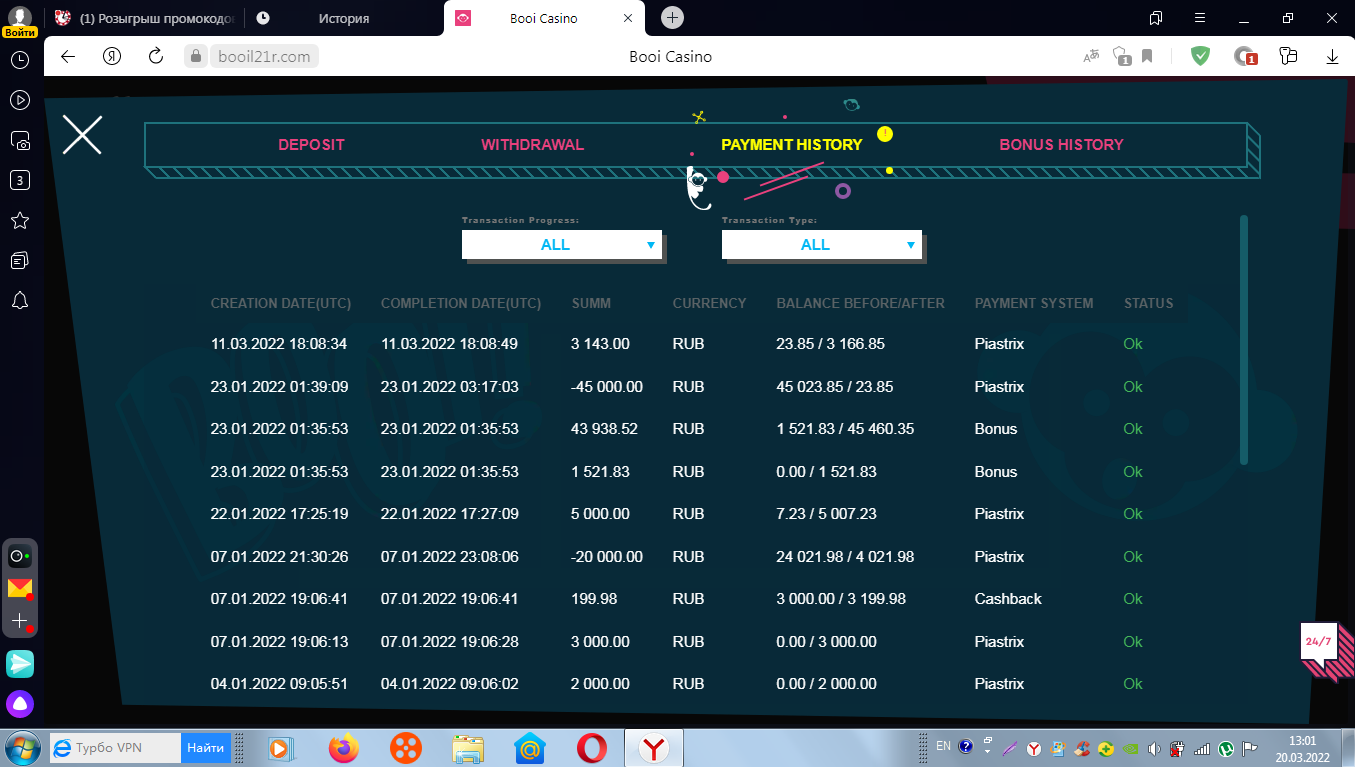The height and width of the screenshot is (767, 1355).
Task: Click the payment history vertical scrollbar
Action: pos(1244,339)
